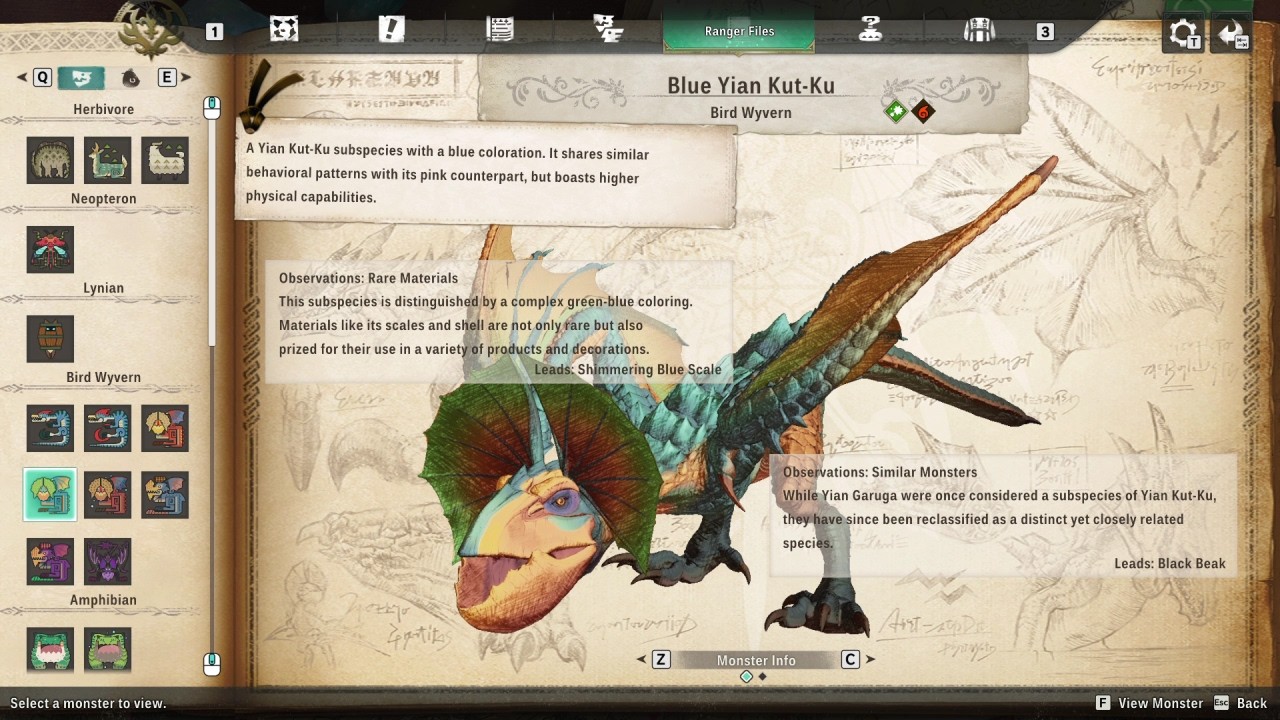1280x720 pixels.
Task: Click the settings gear icon marked T
Action: click(1184, 34)
